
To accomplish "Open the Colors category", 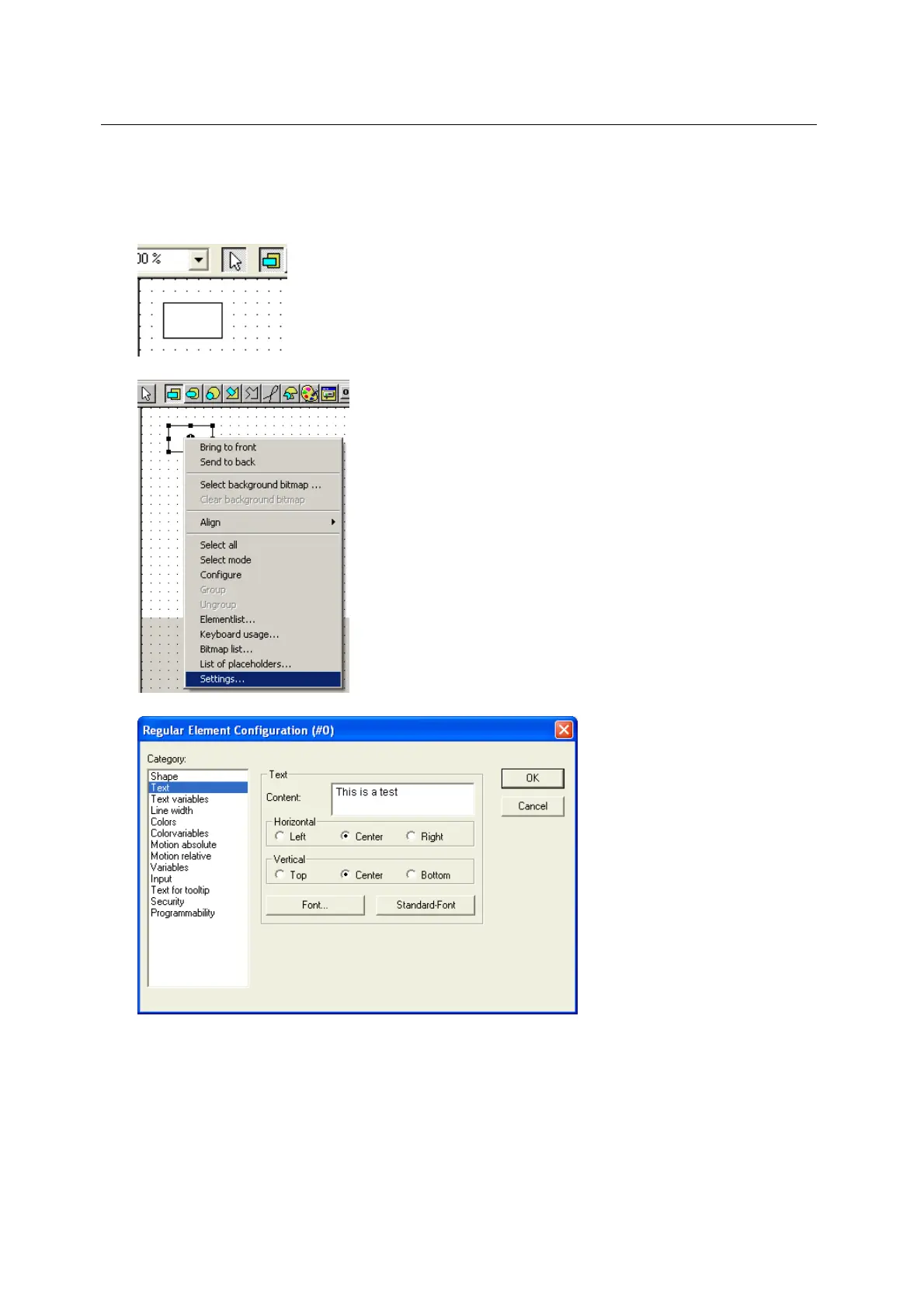I will click(x=198, y=822).
